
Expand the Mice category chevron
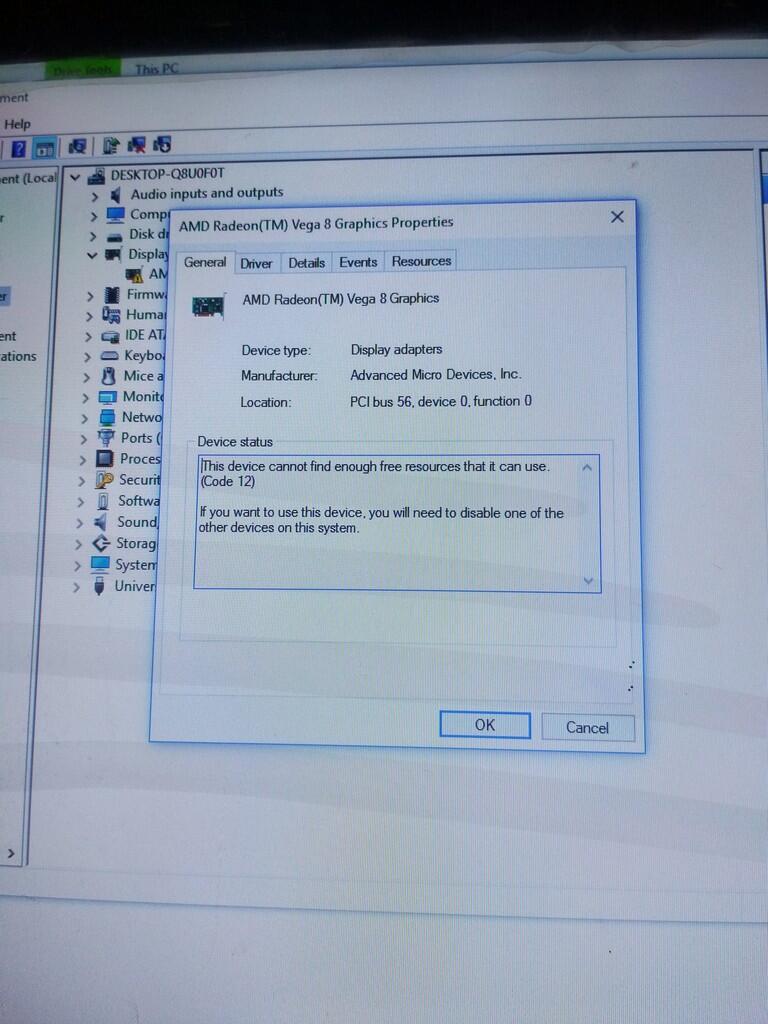click(87, 377)
